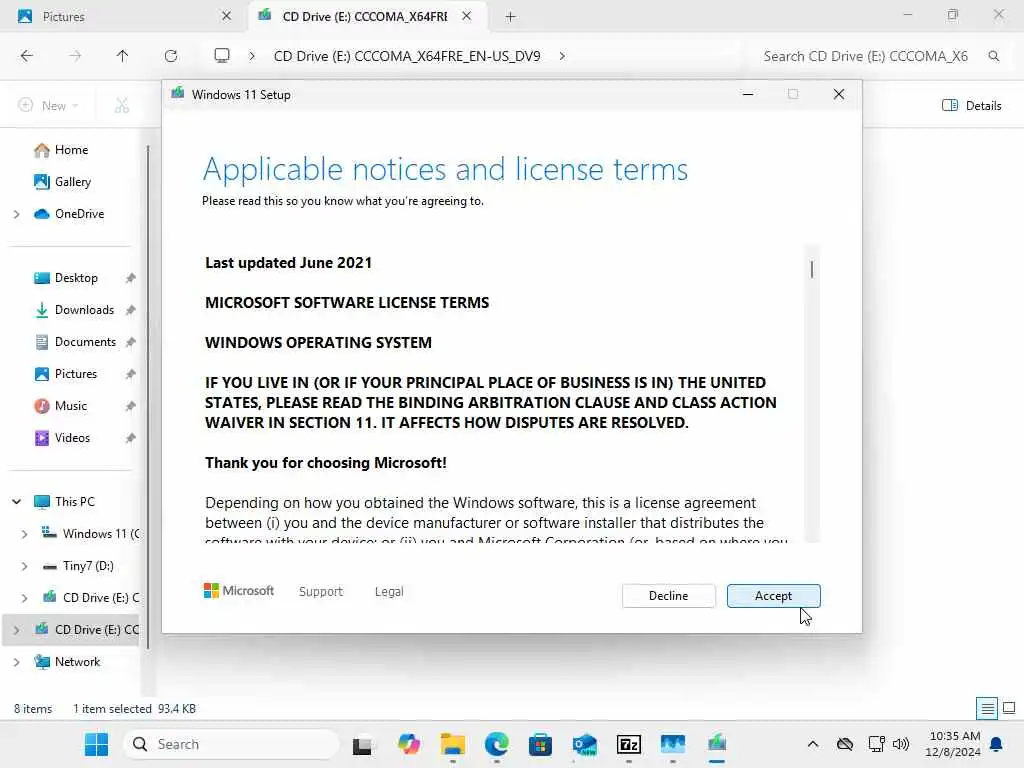Click the Cut scissors icon

pyautogui.click(x=122, y=105)
